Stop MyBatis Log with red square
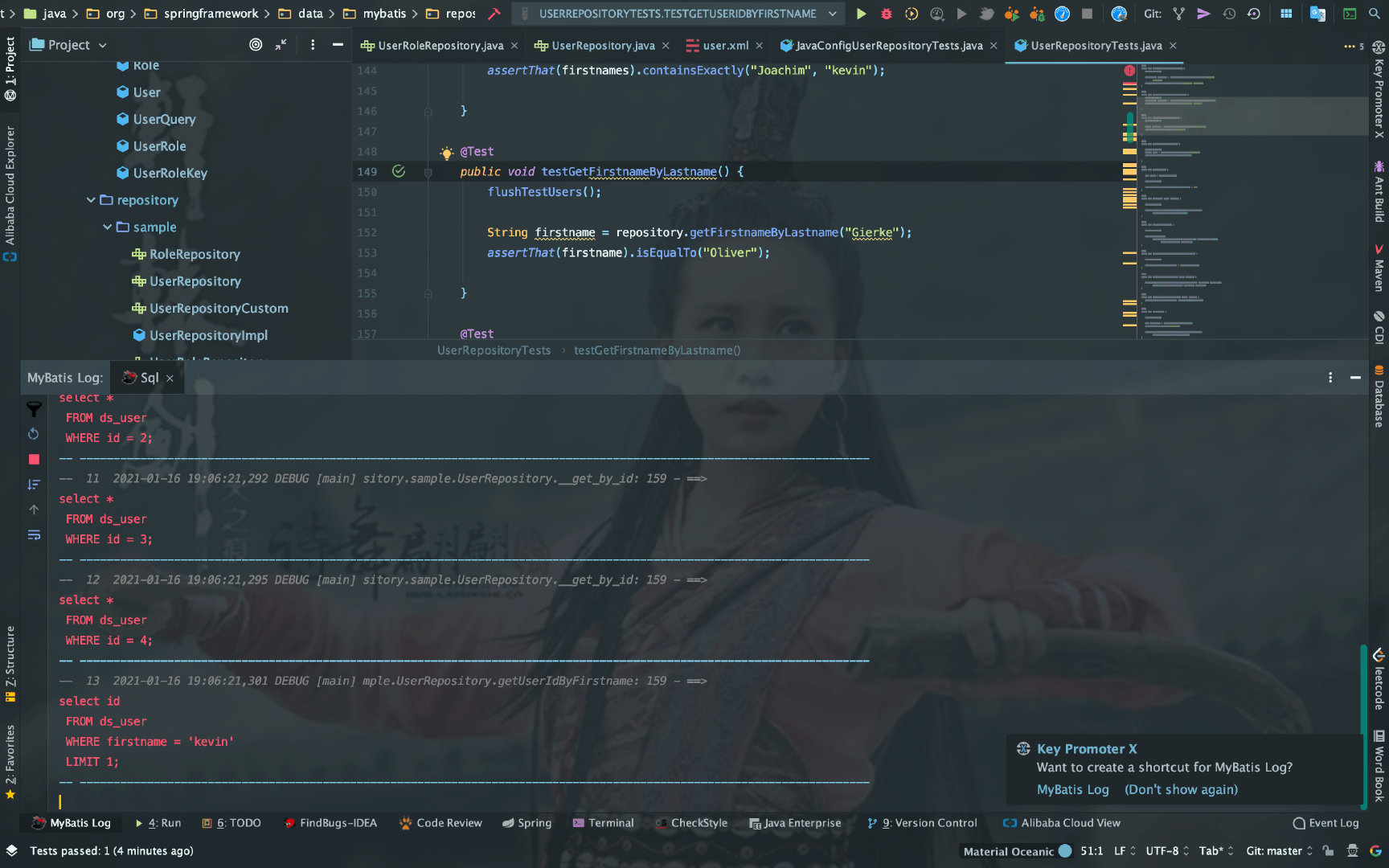1389x868 pixels. click(x=34, y=459)
